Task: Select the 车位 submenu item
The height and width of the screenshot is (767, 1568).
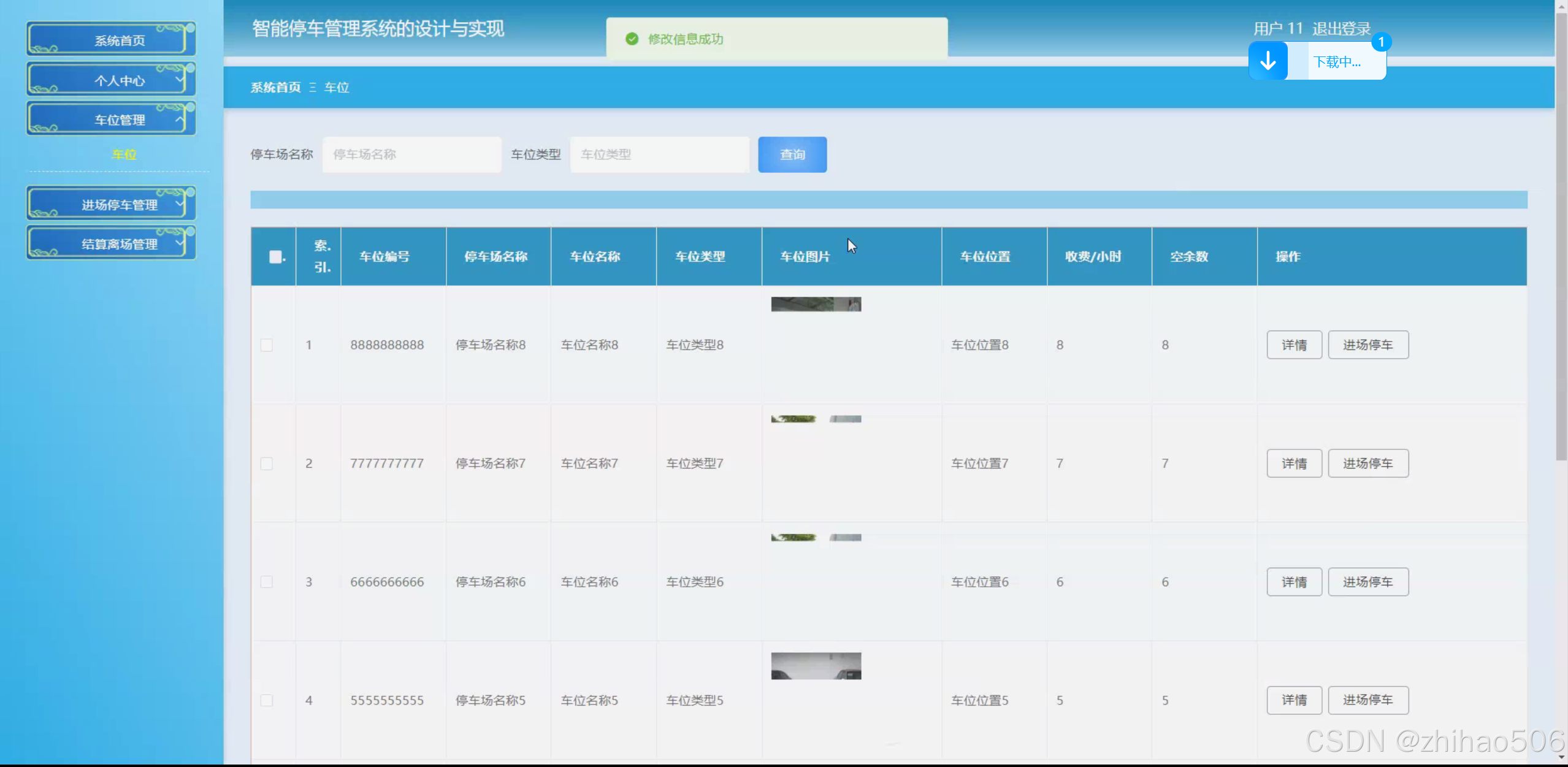Action: tap(123, 155)
